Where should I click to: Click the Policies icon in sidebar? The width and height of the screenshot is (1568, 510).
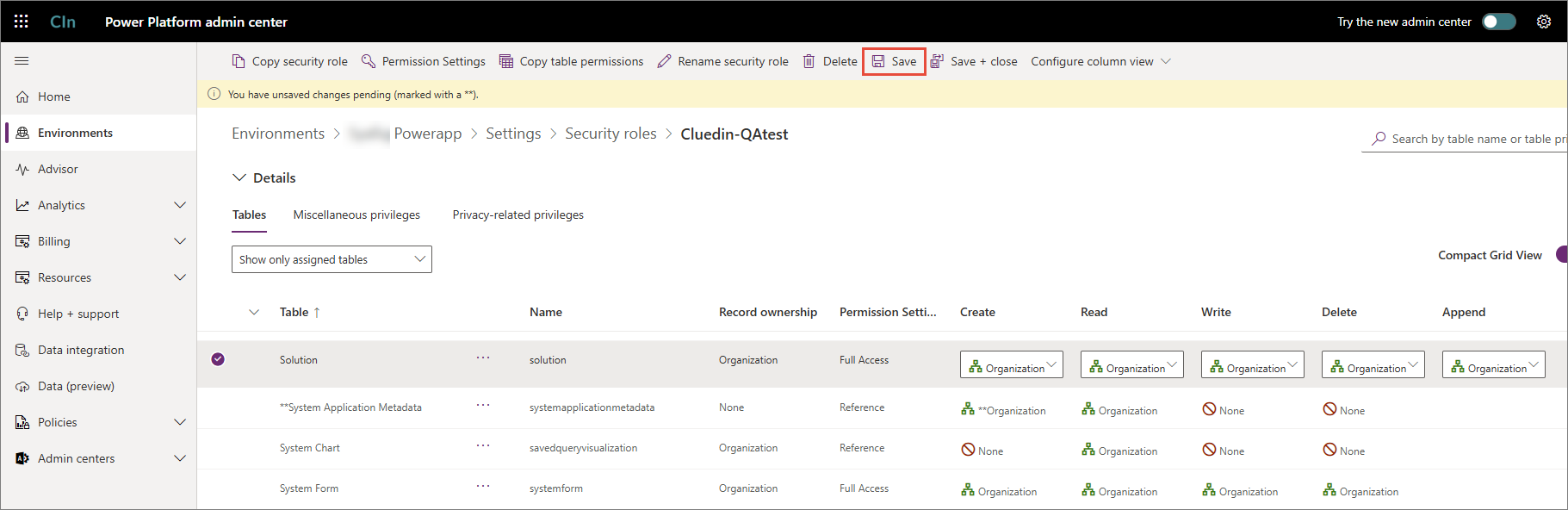click(x=22, y=422)
